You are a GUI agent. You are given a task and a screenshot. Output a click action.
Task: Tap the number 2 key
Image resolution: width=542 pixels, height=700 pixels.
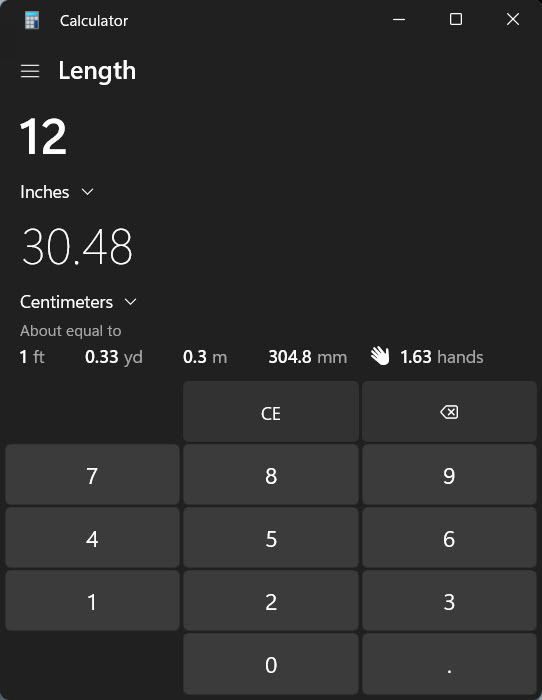click(x=271, y=601)
